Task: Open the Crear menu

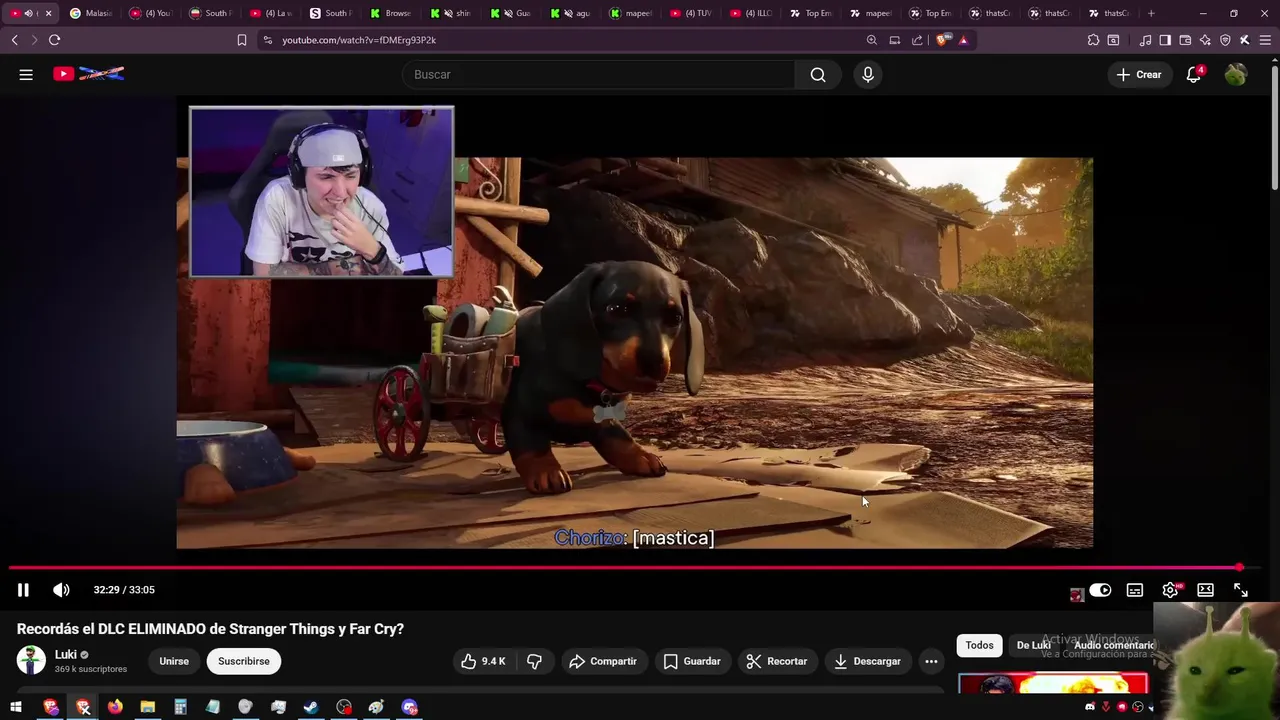Action: 1139,74
